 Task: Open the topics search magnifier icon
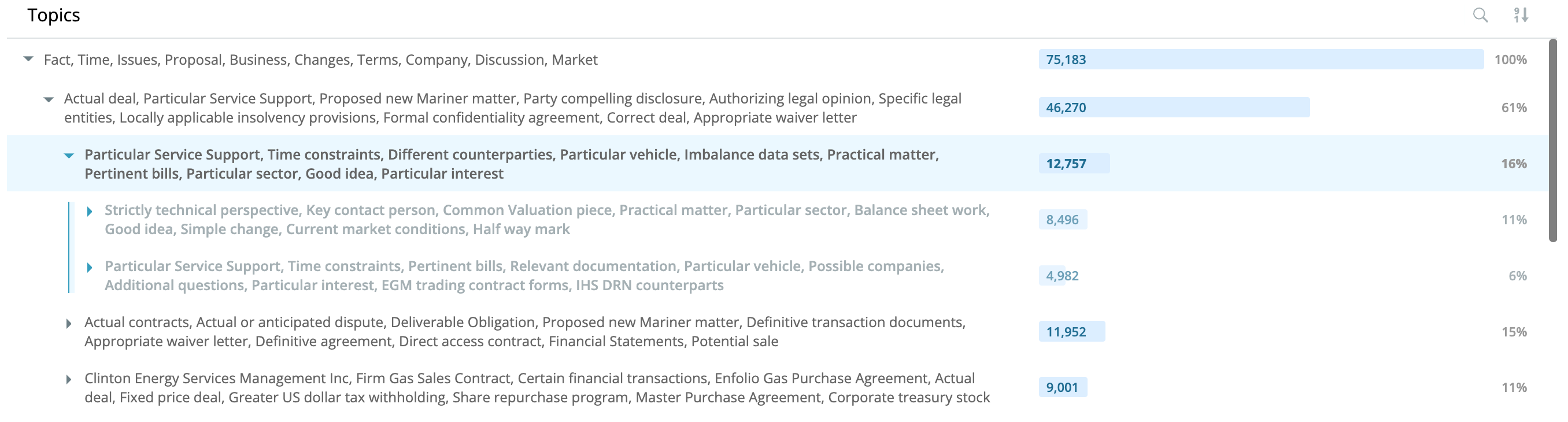(1480, 15)
